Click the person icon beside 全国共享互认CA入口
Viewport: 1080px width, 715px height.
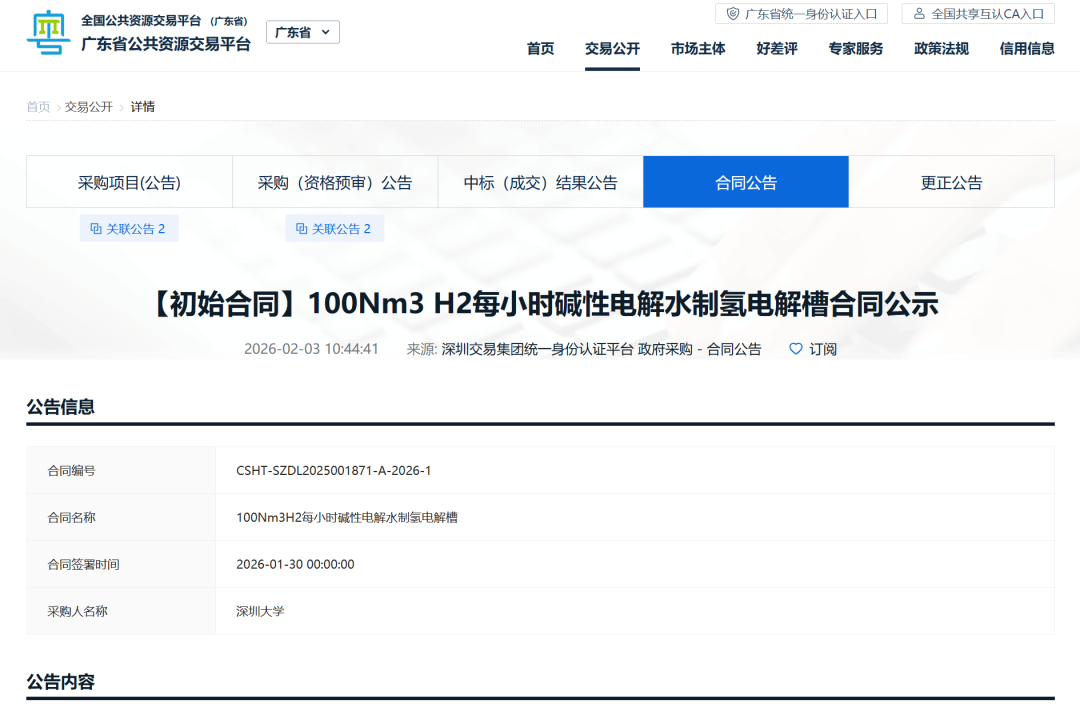tap(918, 13)
